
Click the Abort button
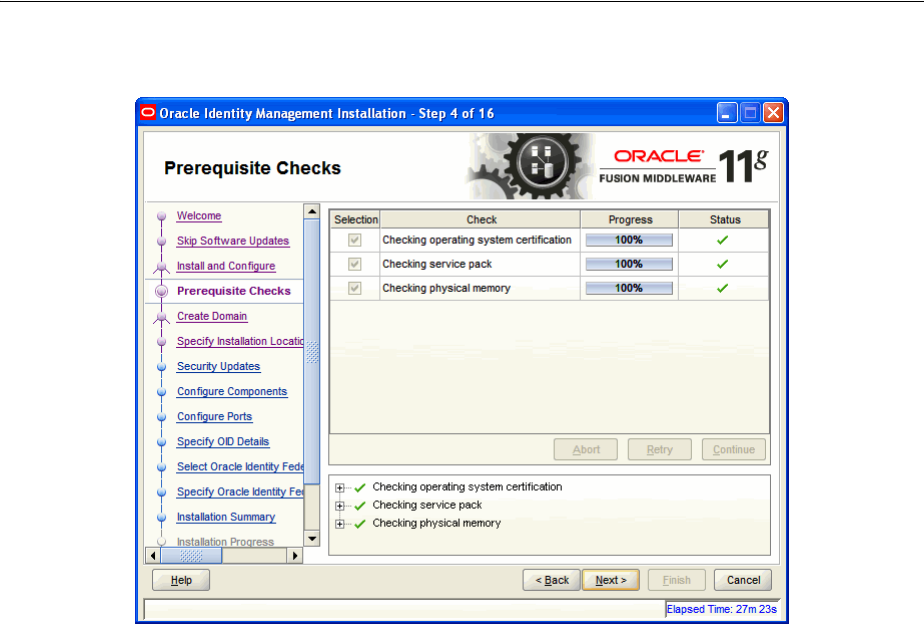coord(586,450)
